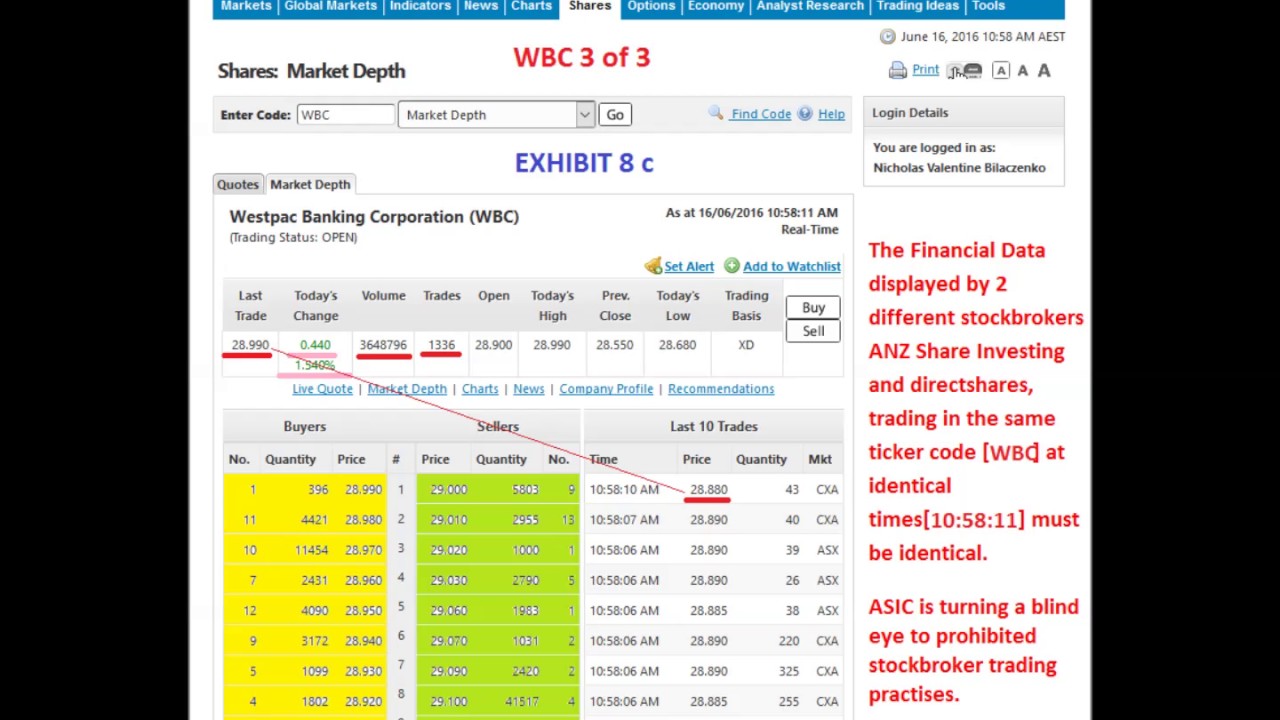The height and width of the screenshot is (720, 1280).
Task: Click the Today's Low value 28.680
Action: [x=677, y=345]
